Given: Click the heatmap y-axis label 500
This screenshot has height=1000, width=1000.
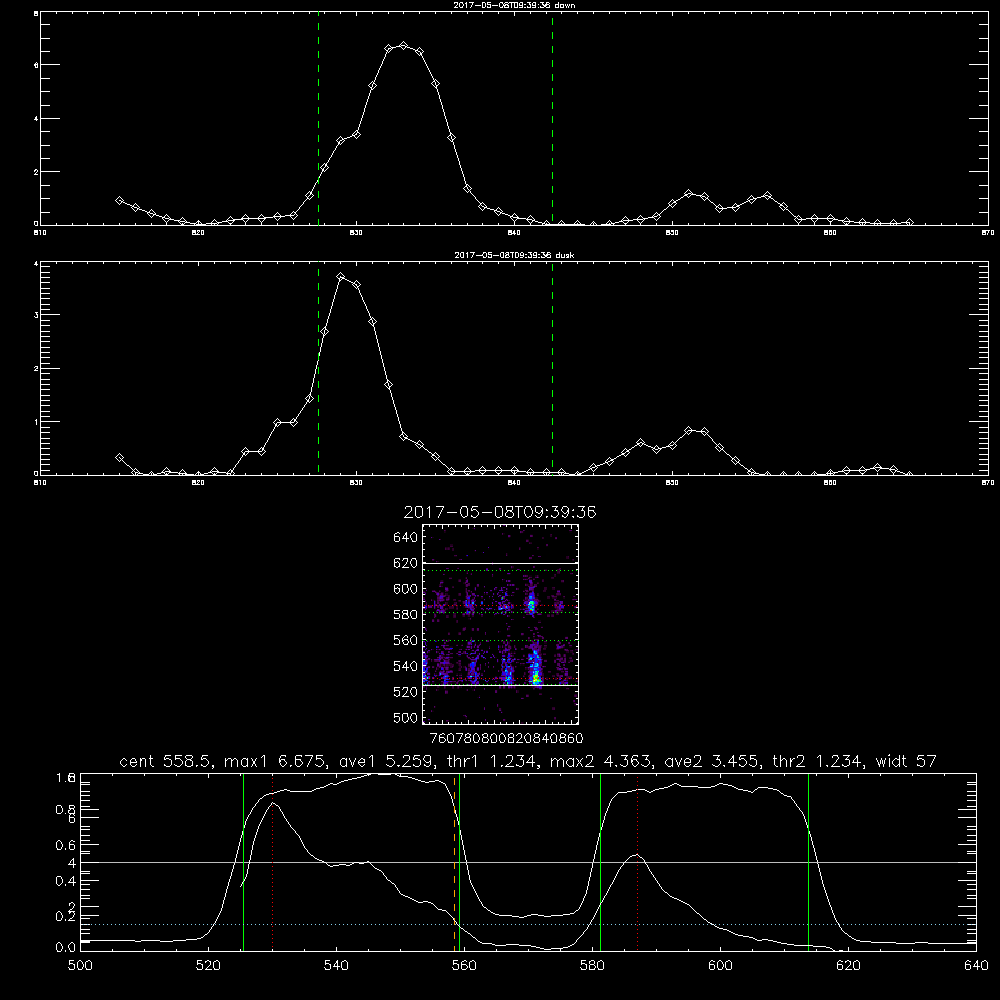Looking at the screenshot, I should click(x=406, y=718).
